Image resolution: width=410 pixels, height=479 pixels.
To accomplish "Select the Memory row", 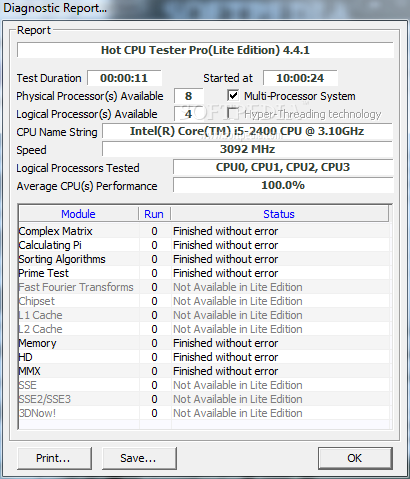I will 204,343.
